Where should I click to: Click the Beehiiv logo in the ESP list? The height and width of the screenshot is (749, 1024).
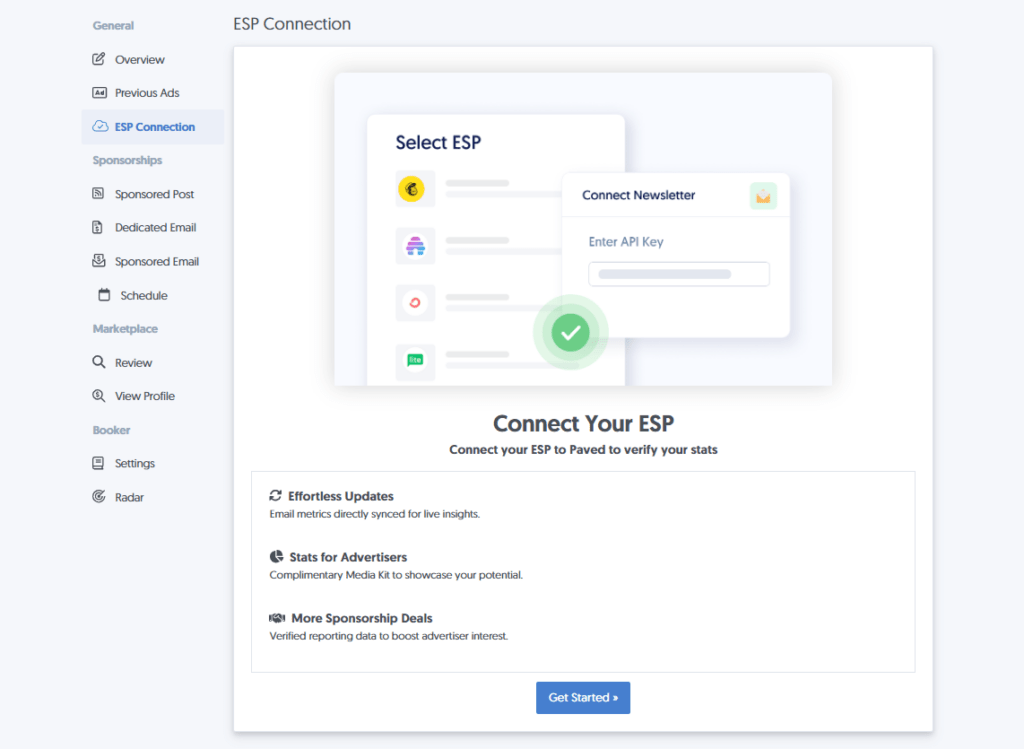(x=414, y=245)
